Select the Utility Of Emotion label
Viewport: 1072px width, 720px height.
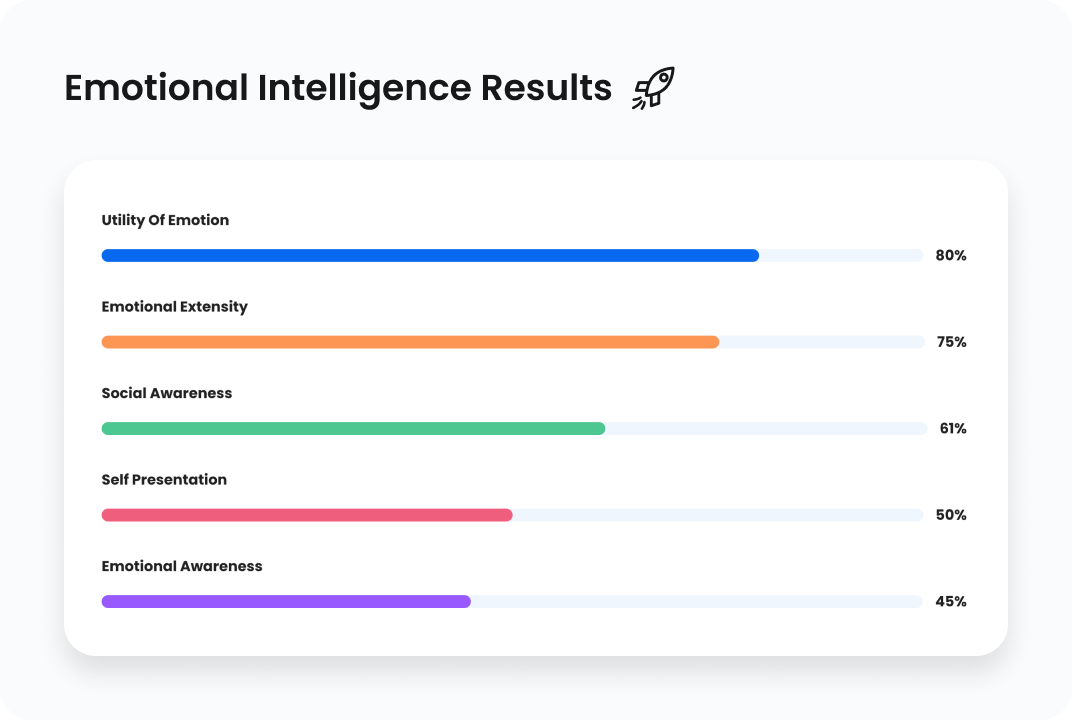tap(165, 220)
